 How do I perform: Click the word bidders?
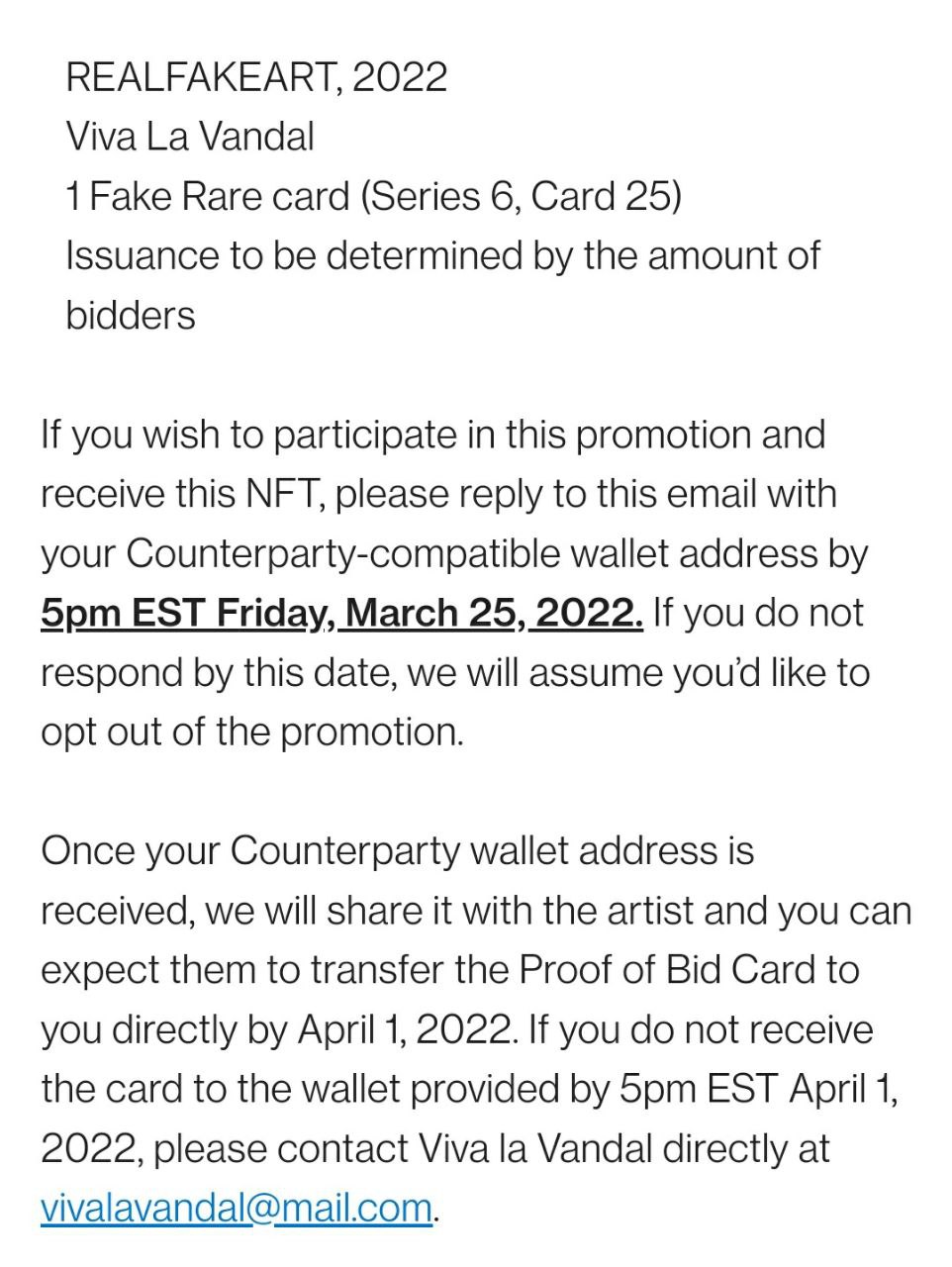(131, 316)
